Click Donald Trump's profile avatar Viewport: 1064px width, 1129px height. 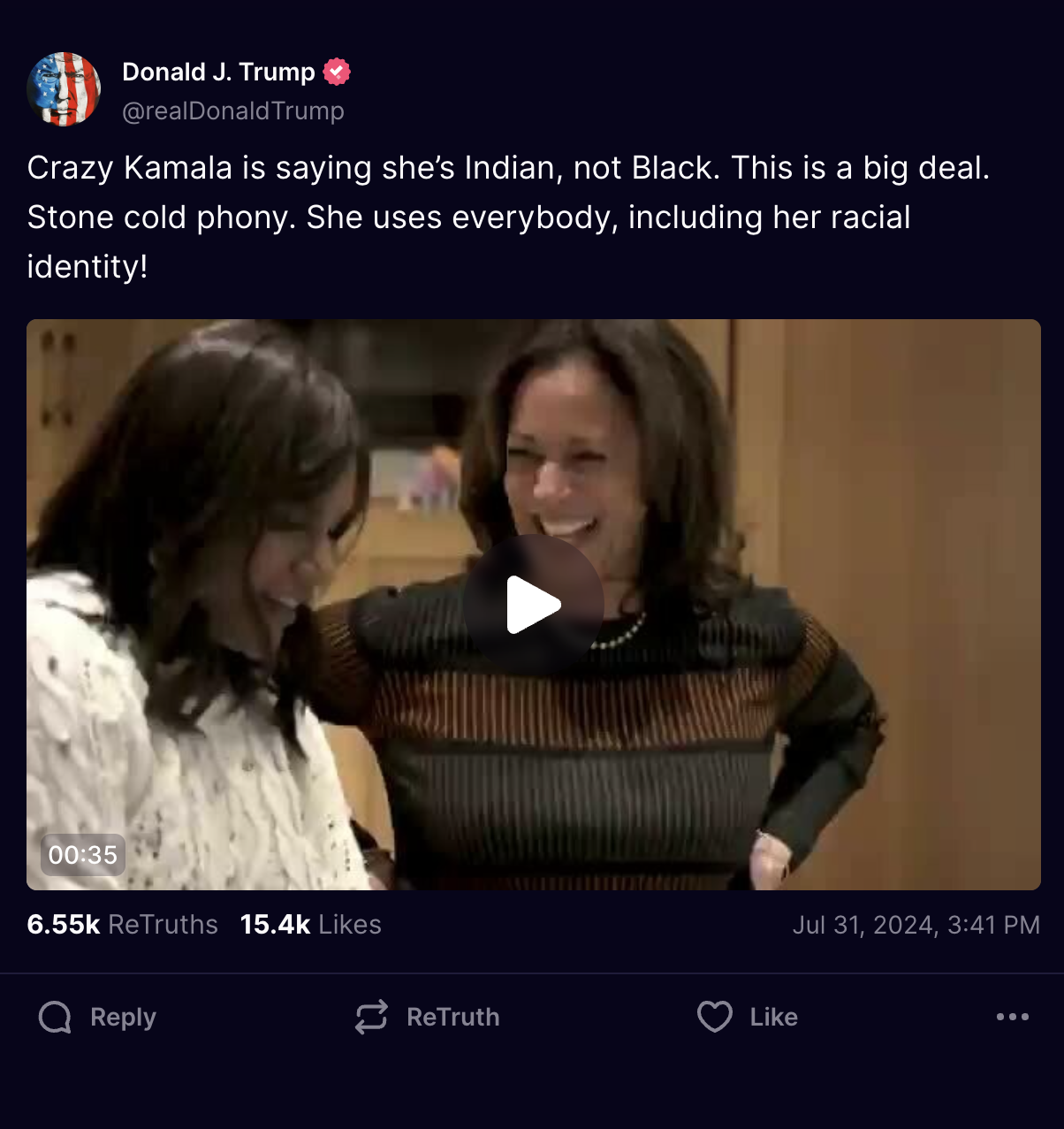tap(63, 88)
